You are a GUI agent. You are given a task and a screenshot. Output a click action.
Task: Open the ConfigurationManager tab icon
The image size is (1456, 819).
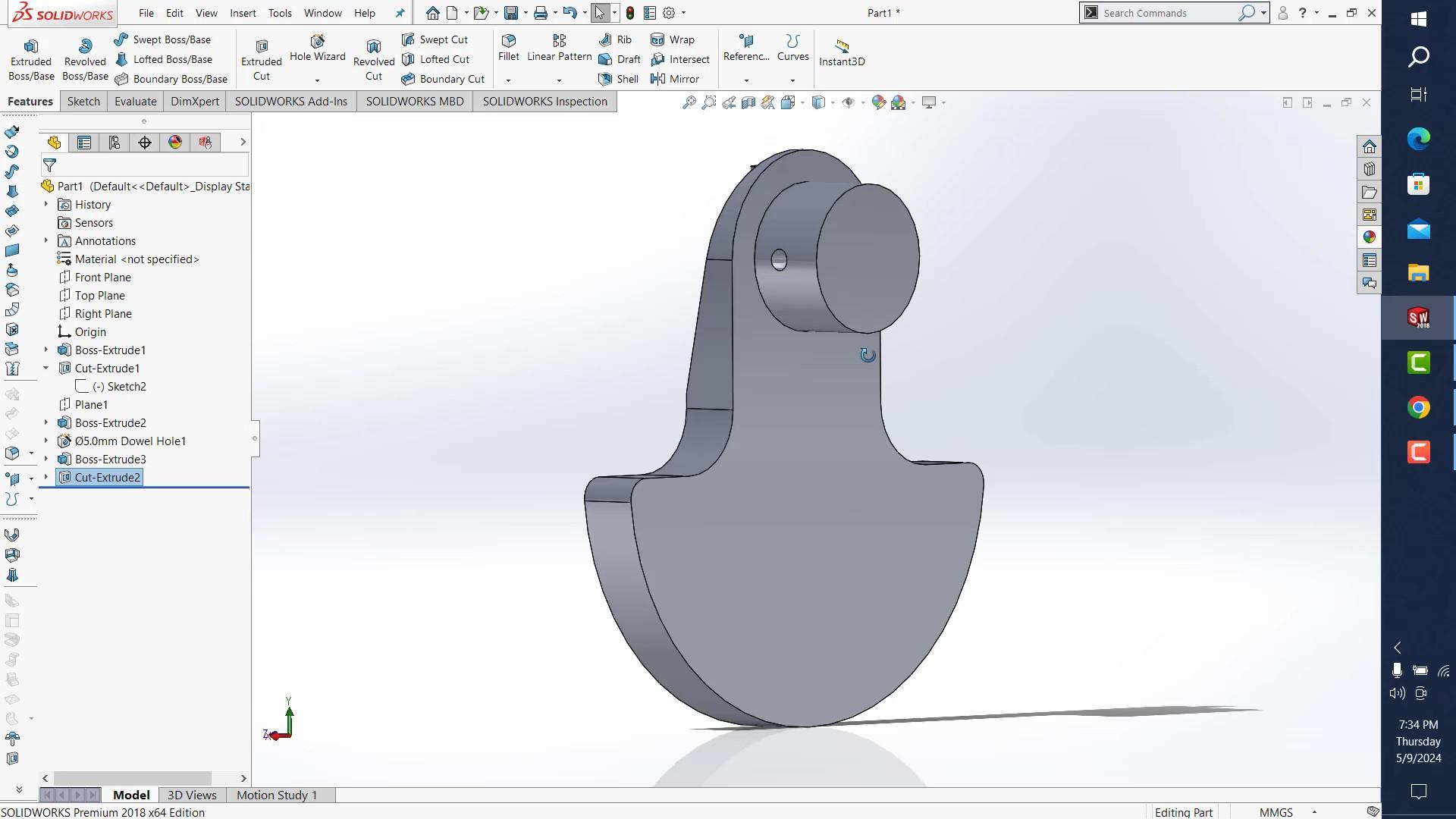click(x=115, y=143)
